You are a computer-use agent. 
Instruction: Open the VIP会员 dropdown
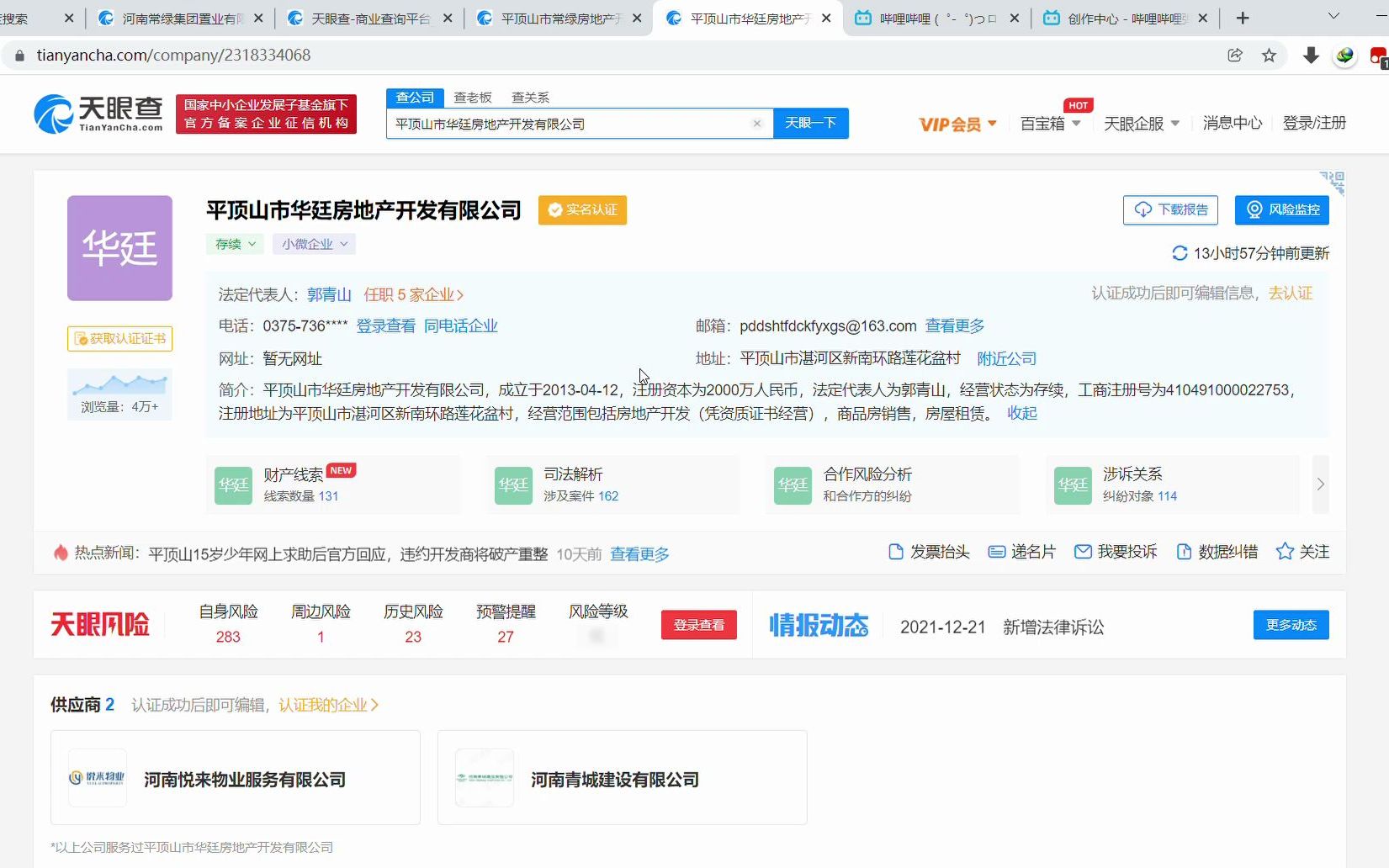pyautogui.click(x=957, y=124)
